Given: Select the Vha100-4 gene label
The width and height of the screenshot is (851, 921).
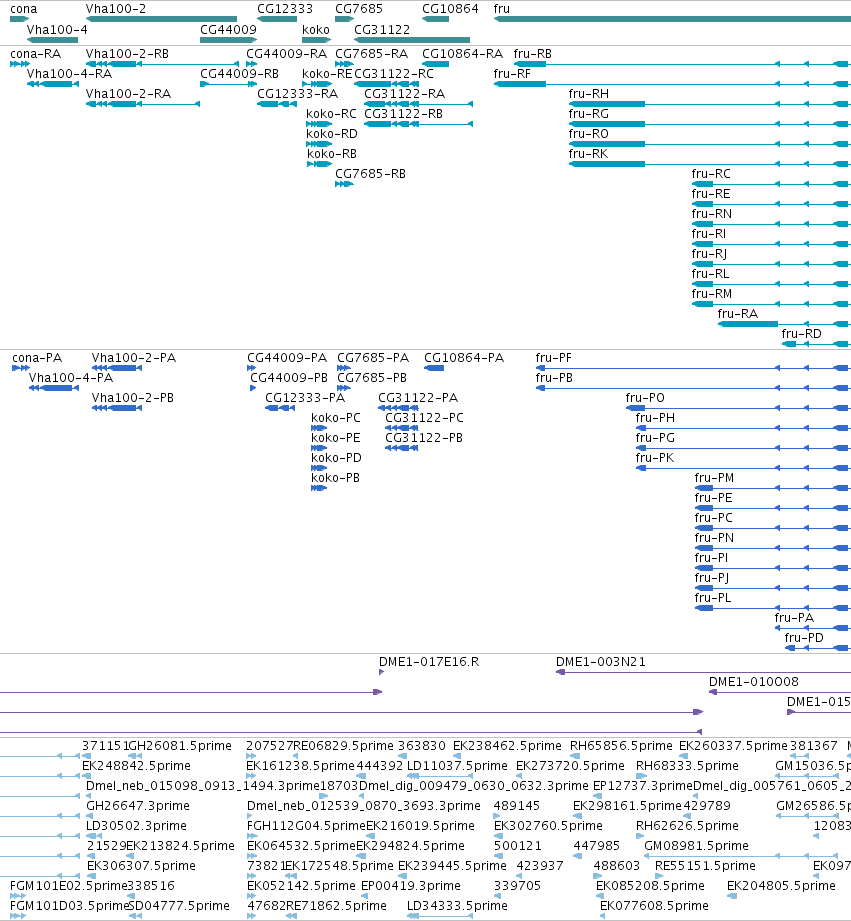Looking at the screenshot, I should tap(57, 29).
